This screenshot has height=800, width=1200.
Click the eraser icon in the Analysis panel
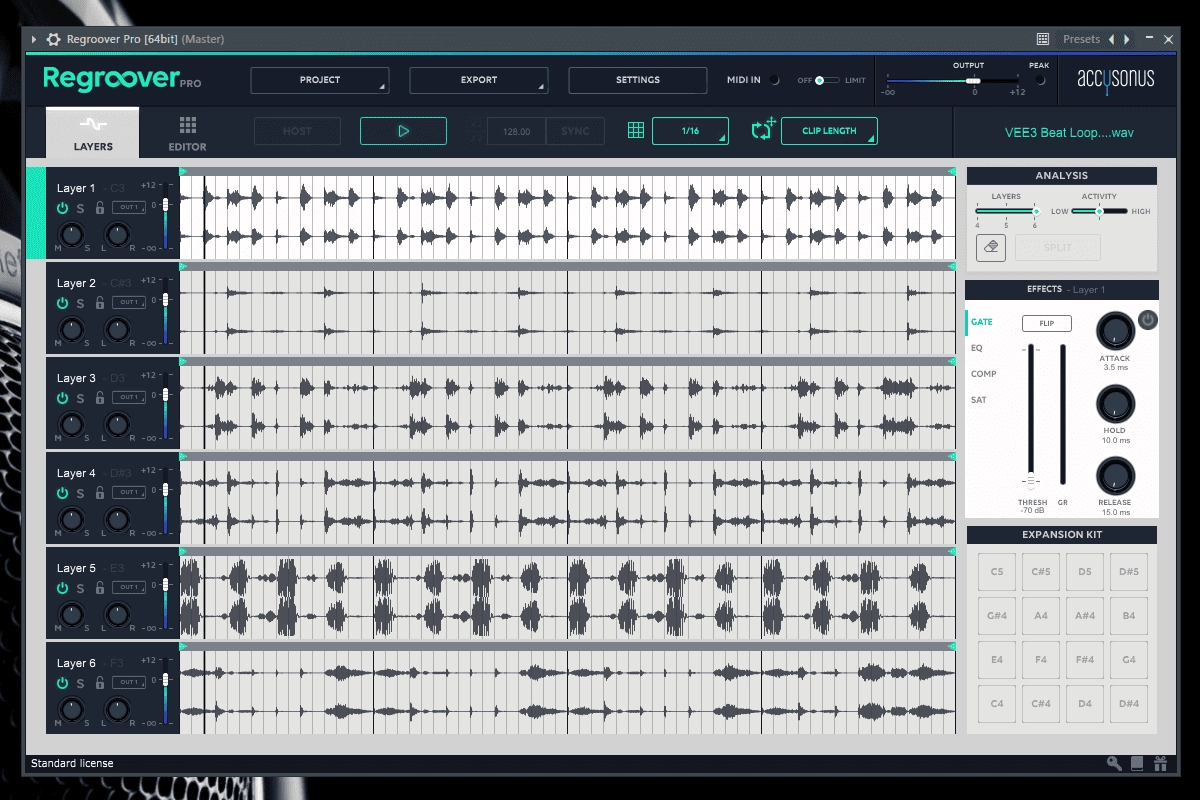[x=991, y=247]
